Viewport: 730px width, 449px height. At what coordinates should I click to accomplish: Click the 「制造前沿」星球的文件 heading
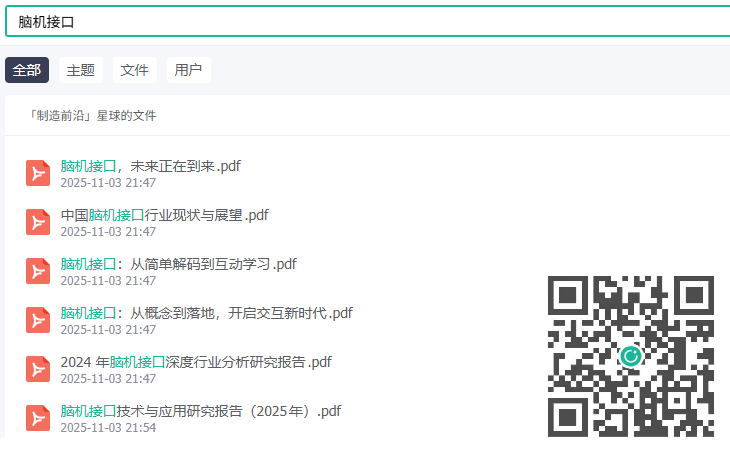coord(91,116)
